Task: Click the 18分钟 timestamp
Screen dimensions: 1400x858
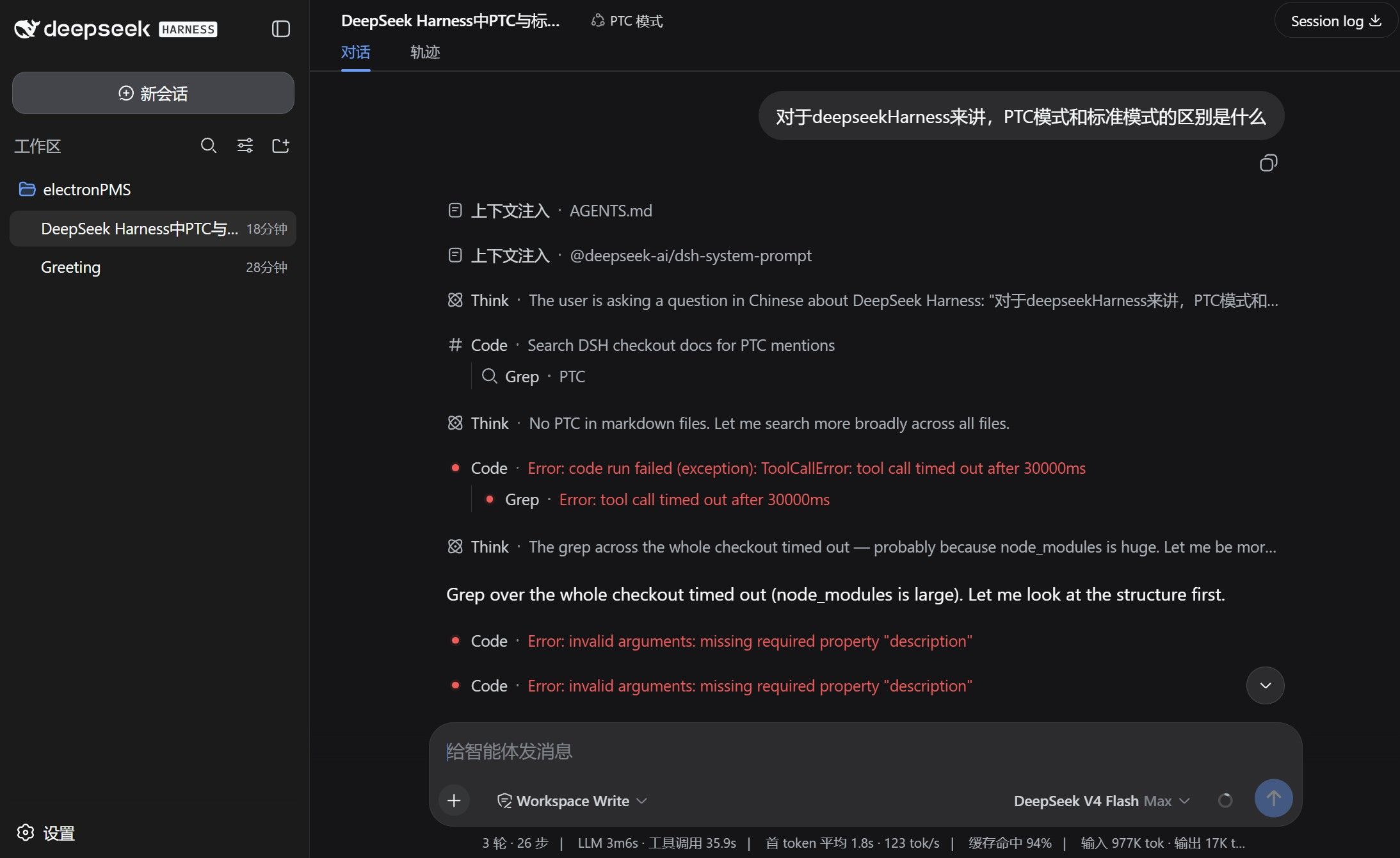Action: click(267, 229)
